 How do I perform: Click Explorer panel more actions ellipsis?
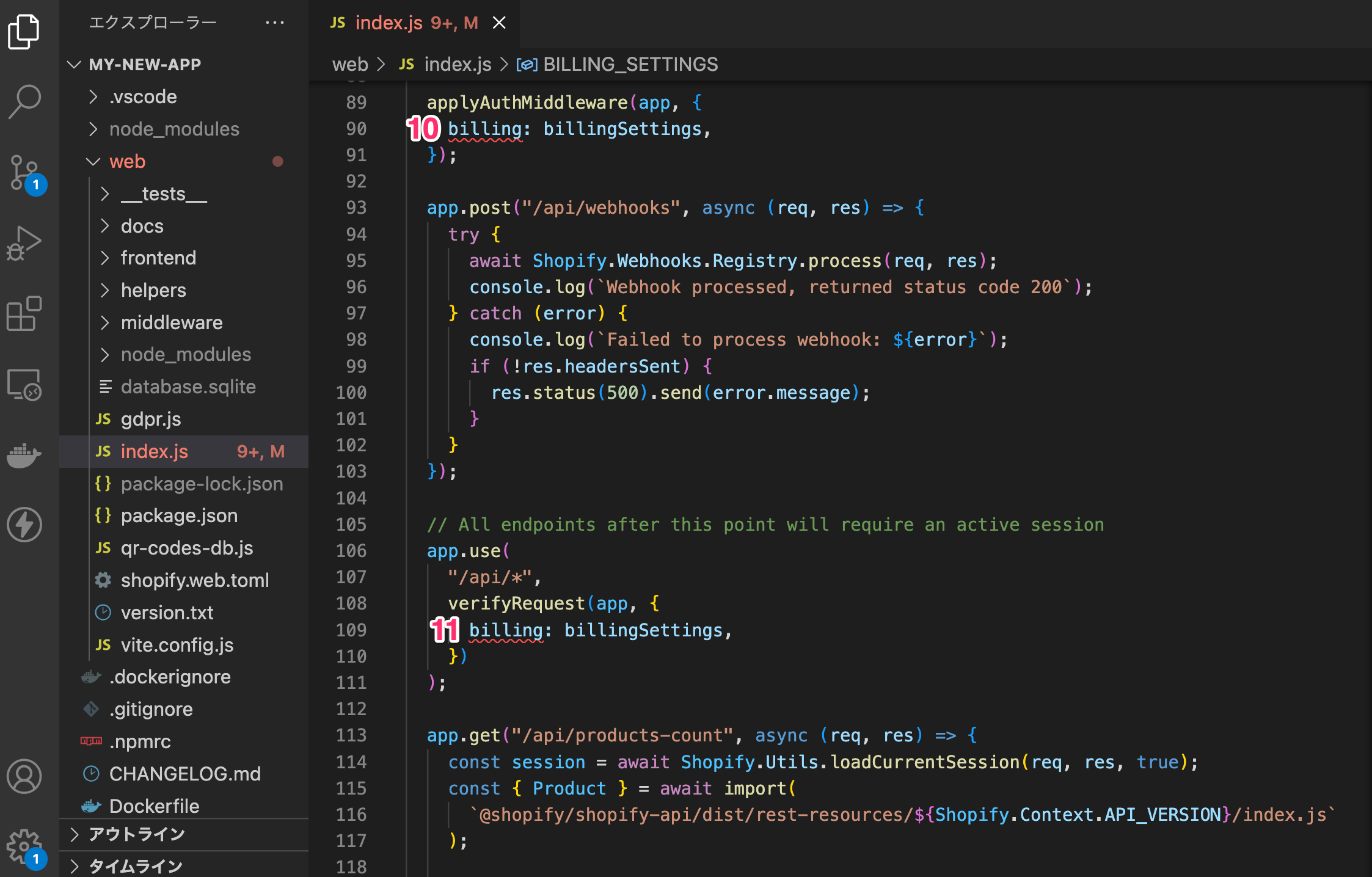pyautogui.click(x=275, y=23)
